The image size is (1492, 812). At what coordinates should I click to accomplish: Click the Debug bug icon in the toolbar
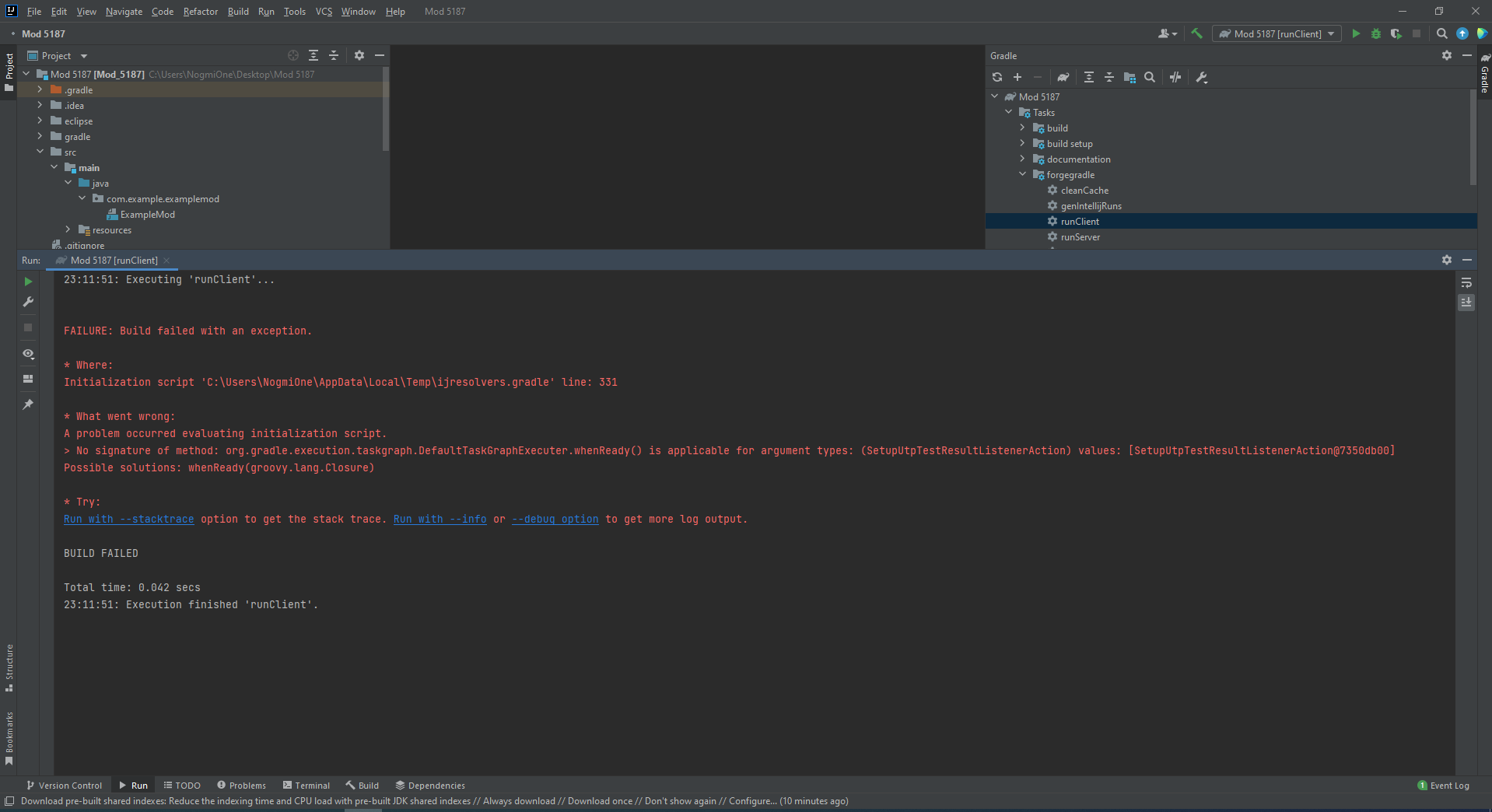click(x=1376, y=33)
